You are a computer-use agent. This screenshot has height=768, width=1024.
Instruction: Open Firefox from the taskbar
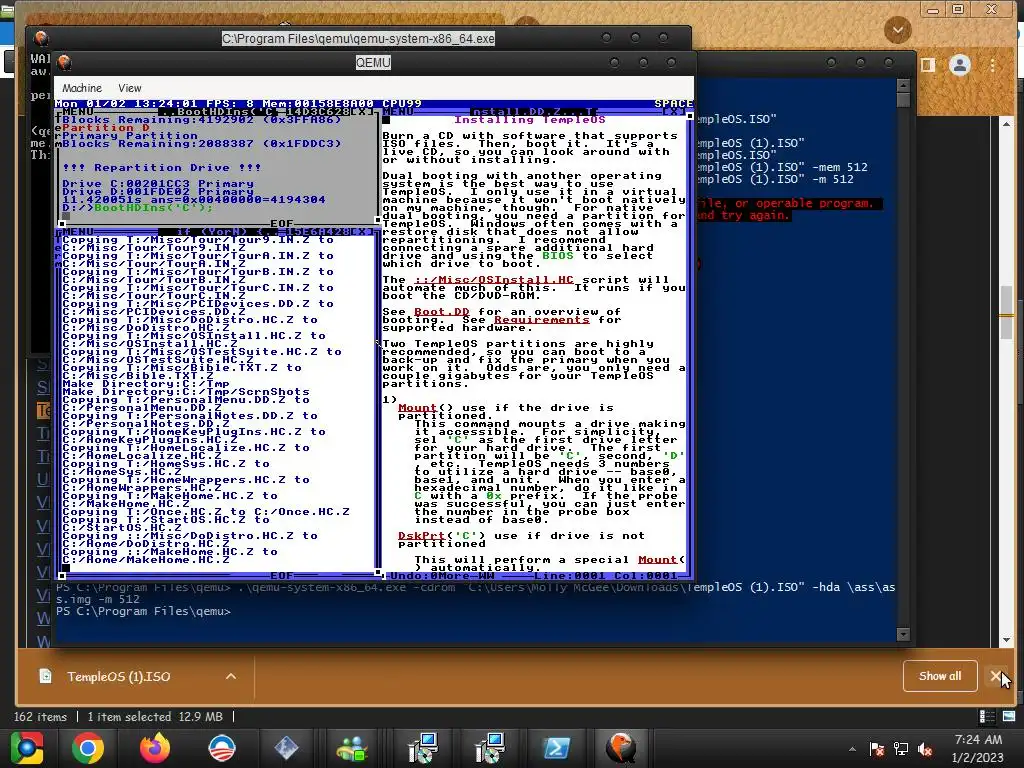(155, 748)
